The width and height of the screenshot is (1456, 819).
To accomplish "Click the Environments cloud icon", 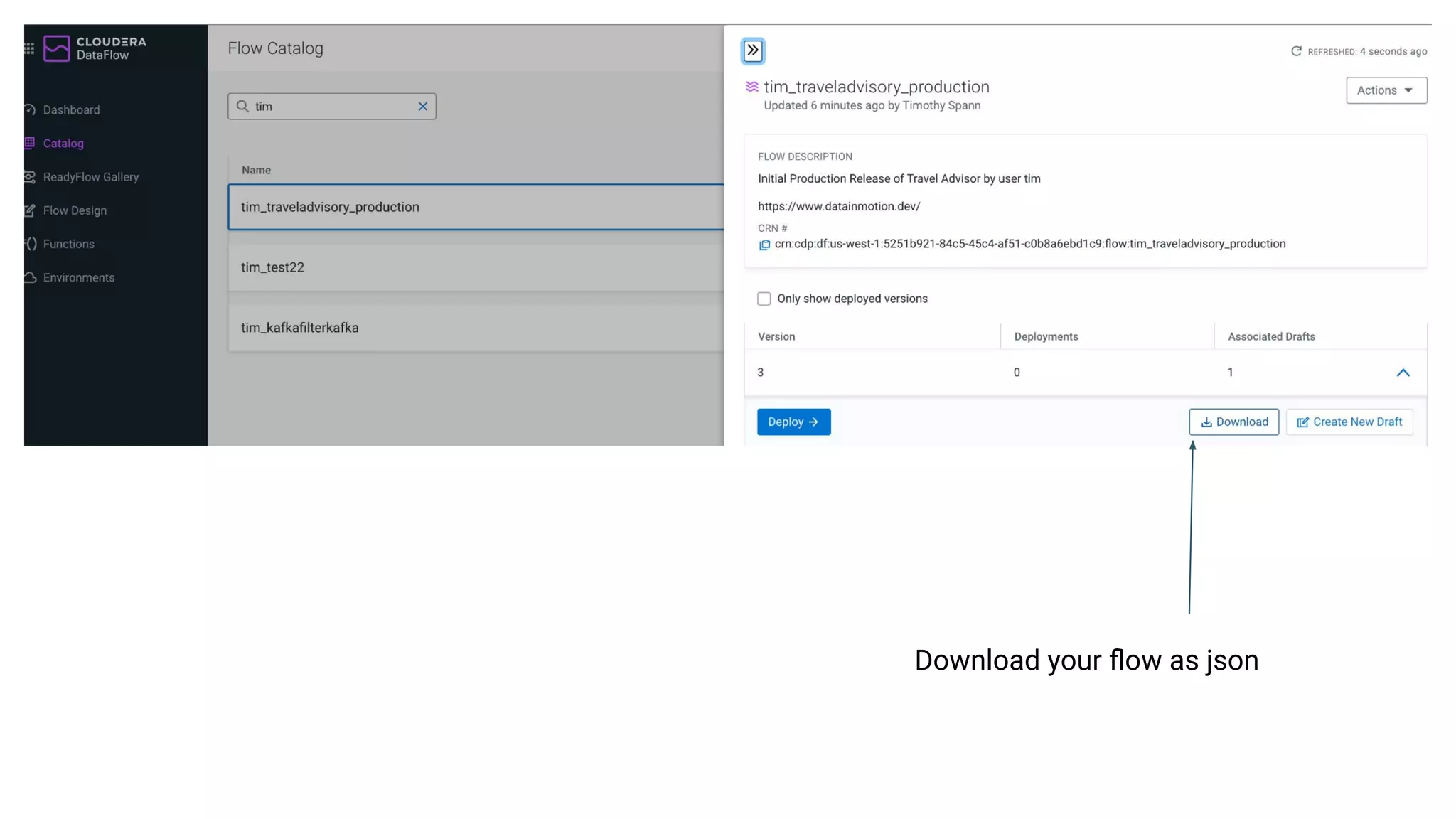I will pos(31,277).
